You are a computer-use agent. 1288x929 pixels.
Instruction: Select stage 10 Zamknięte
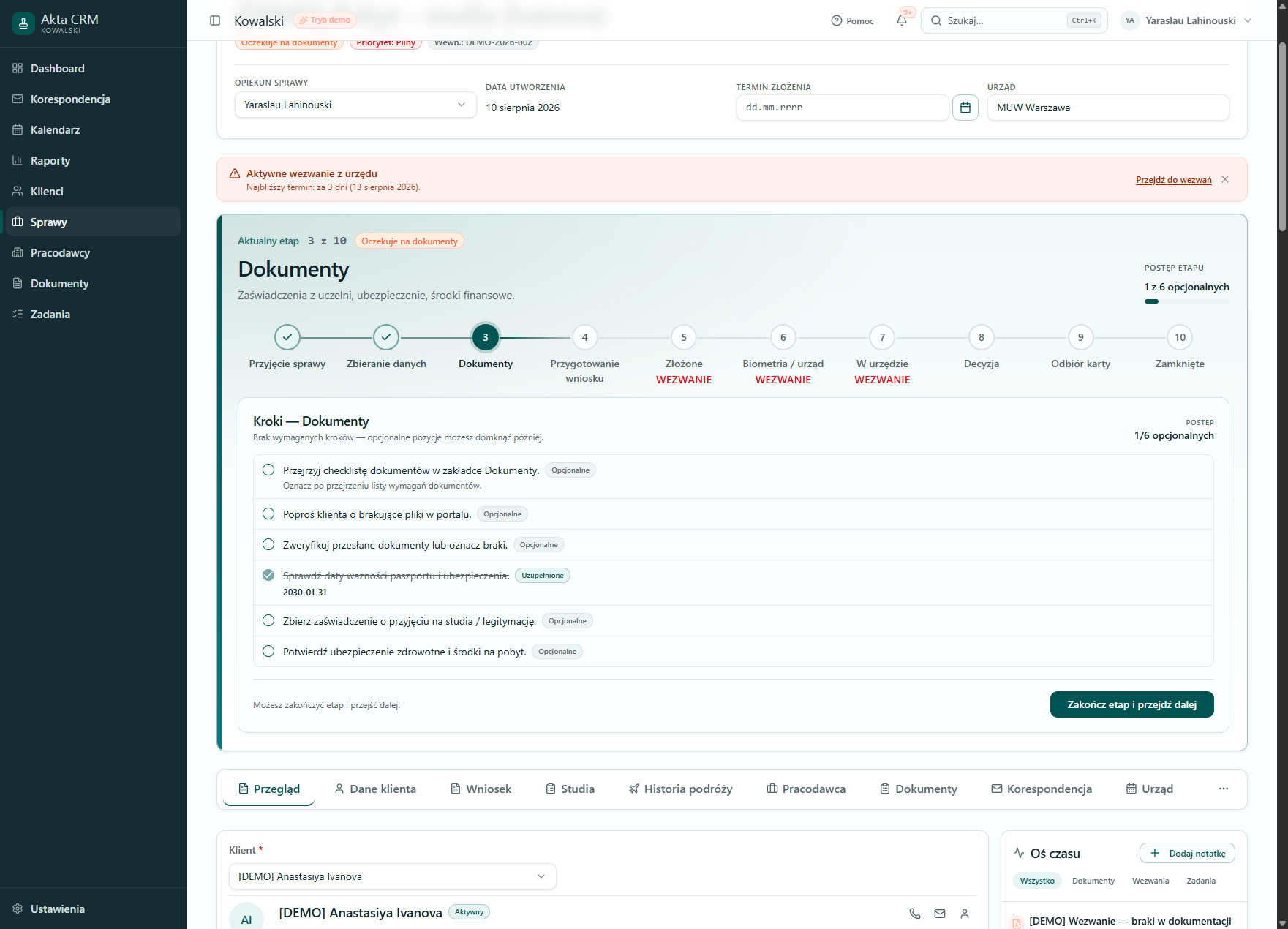(x=1180, y=337)
